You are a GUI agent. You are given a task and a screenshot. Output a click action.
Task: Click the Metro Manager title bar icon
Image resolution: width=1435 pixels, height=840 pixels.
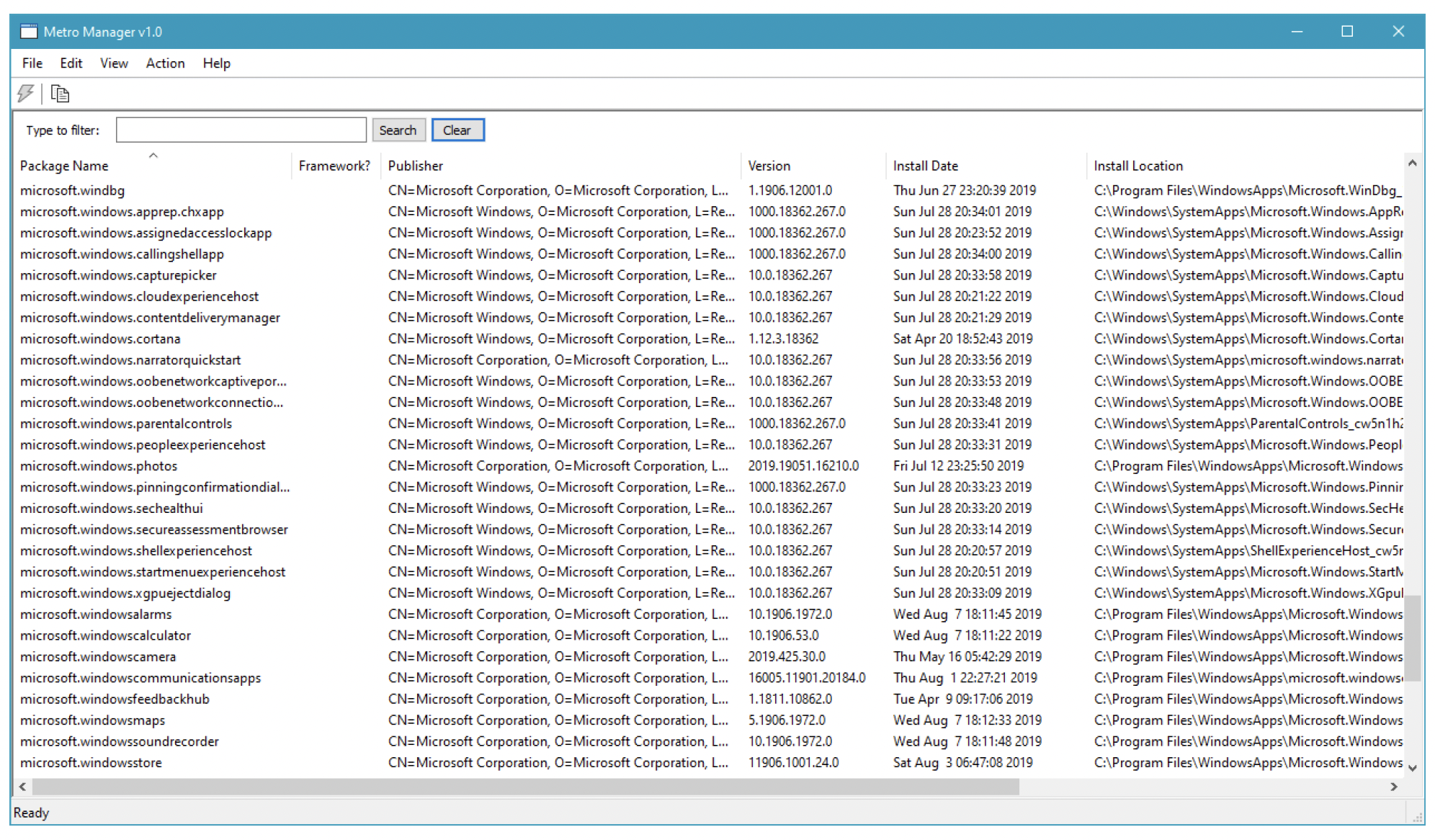[28, 32]
